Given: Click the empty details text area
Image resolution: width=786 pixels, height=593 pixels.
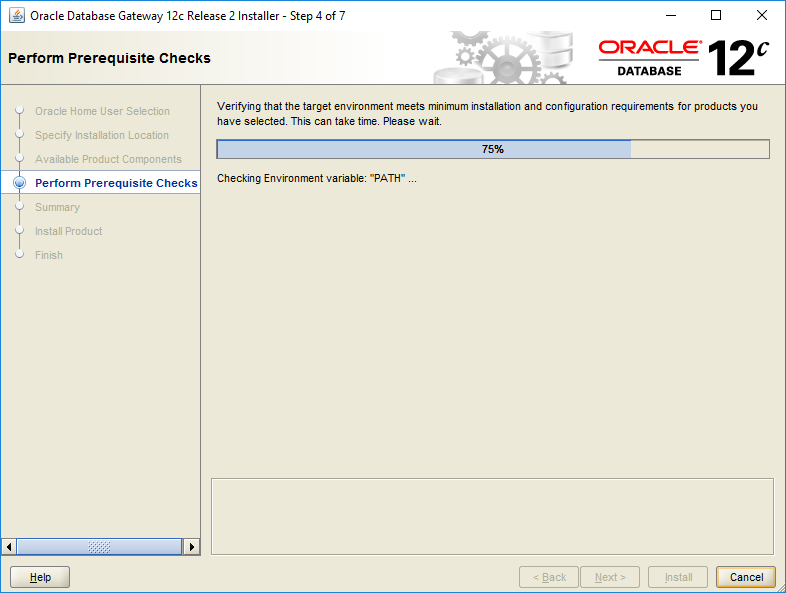Looking at the screenshot, I should (492, 516).
